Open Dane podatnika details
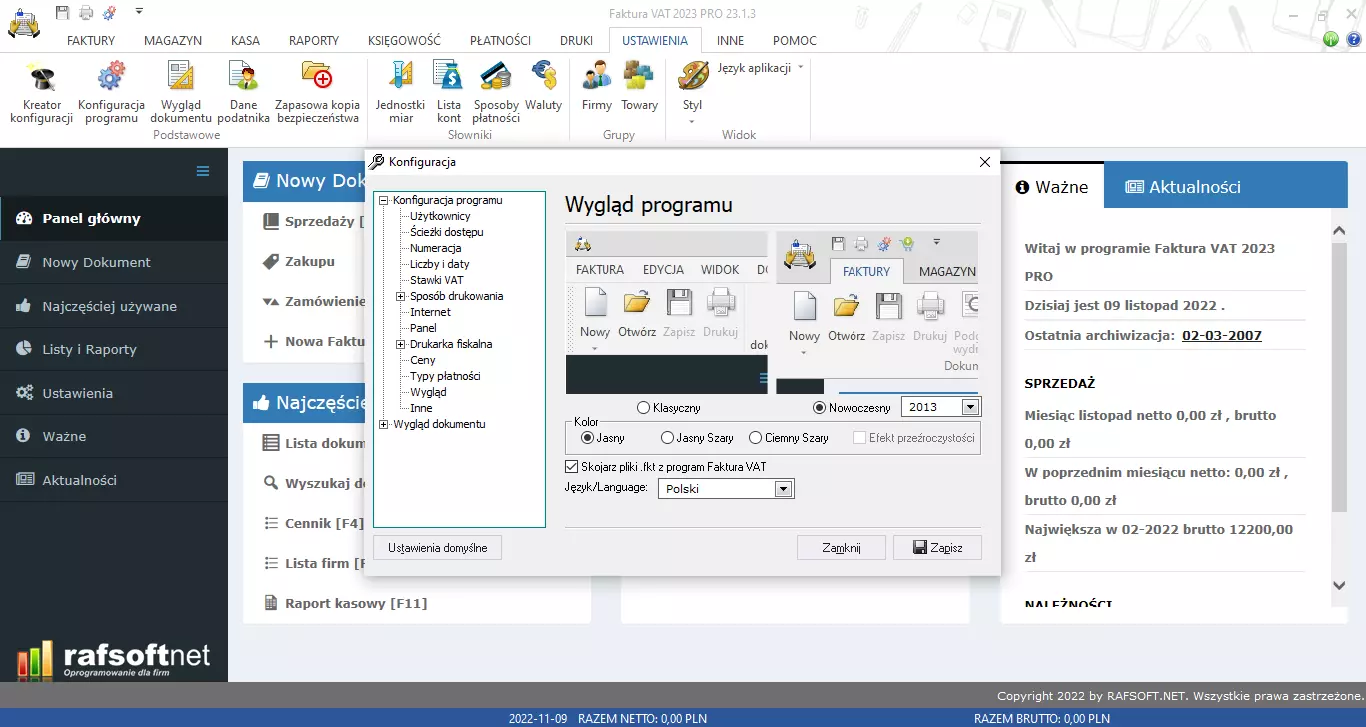 [241, 90]
